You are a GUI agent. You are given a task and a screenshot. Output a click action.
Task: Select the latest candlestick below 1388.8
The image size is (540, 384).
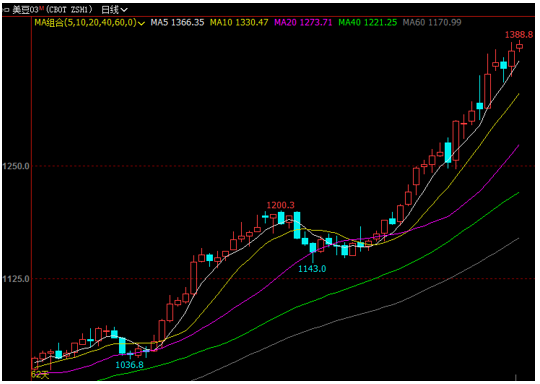pos(519,46)
